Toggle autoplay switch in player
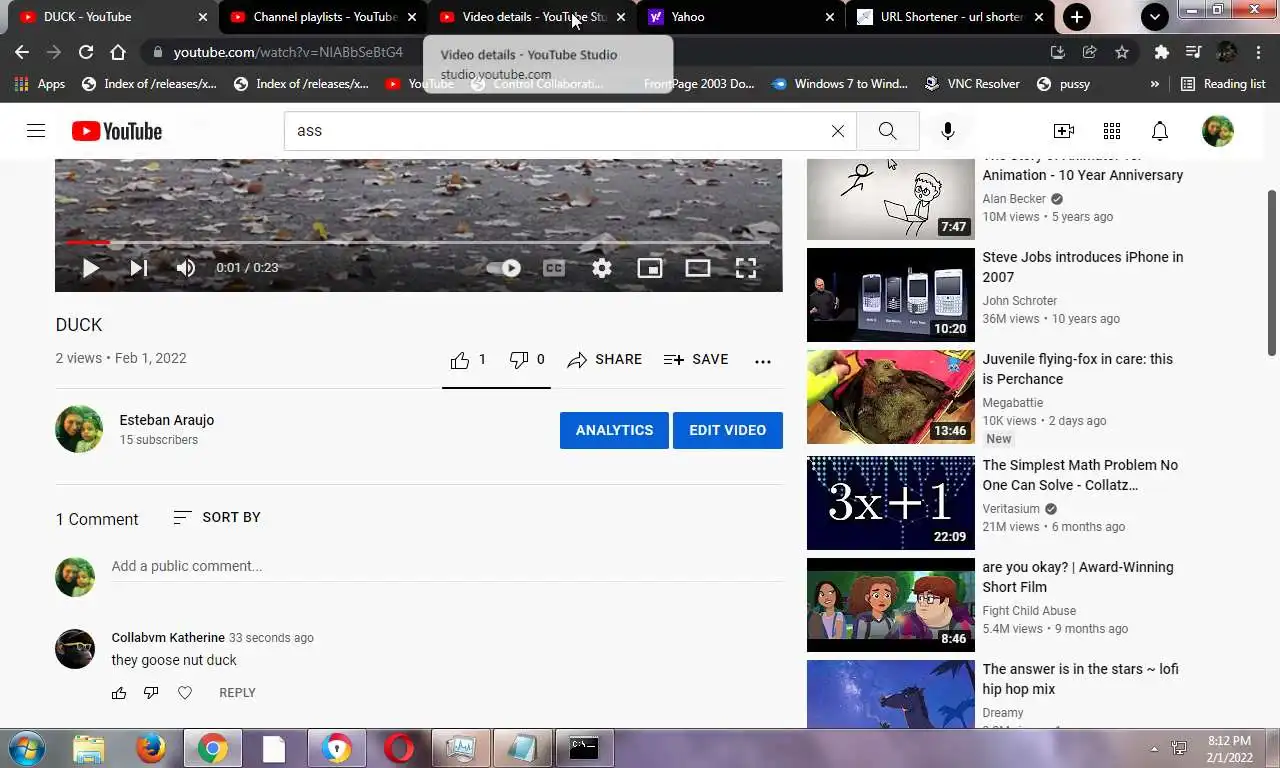Viewport: 1280px width, 768px height. 504,268
